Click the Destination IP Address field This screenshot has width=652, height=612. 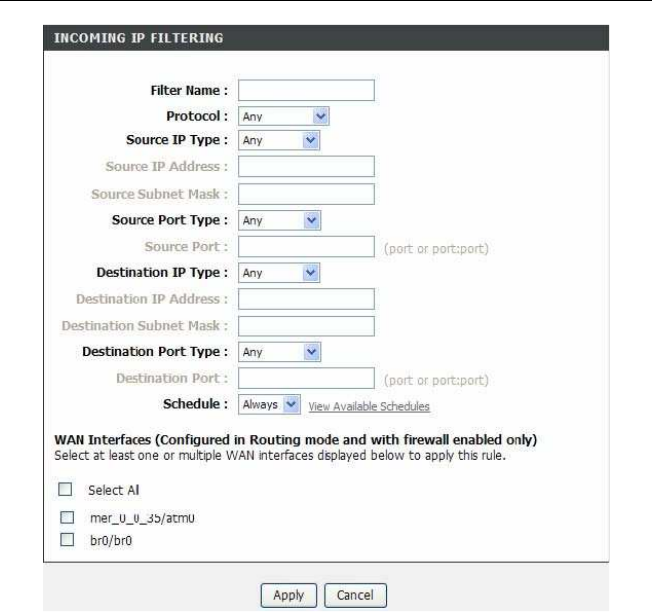point(306,298)
